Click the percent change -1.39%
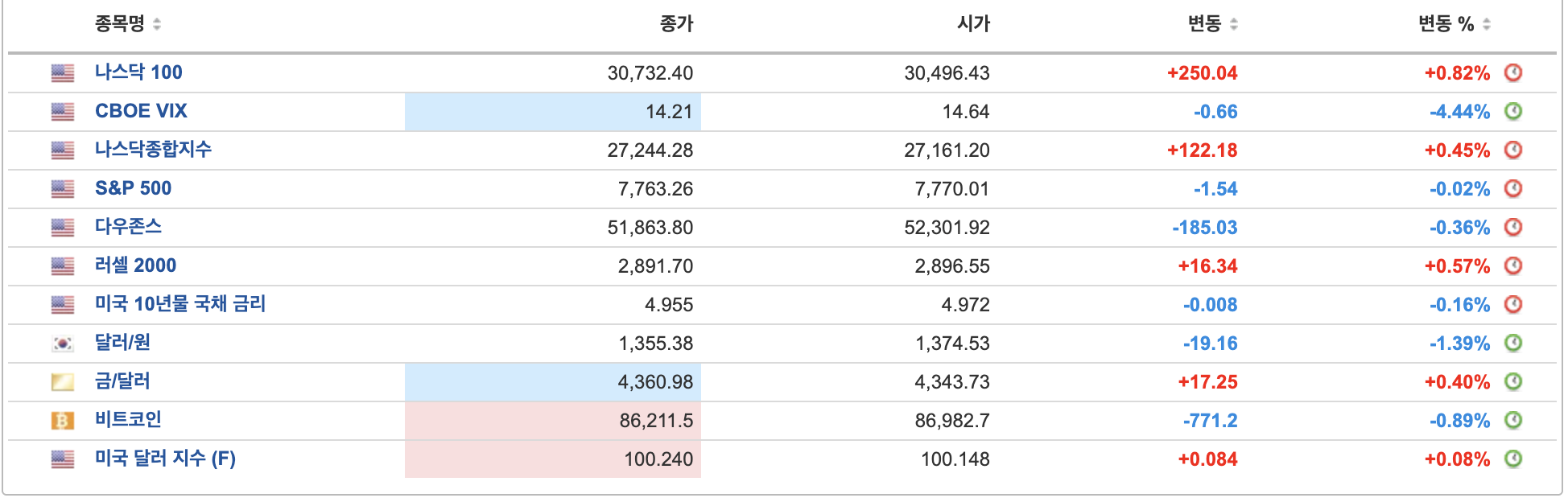The image size is (1568, 502). tap(1460, 344)
